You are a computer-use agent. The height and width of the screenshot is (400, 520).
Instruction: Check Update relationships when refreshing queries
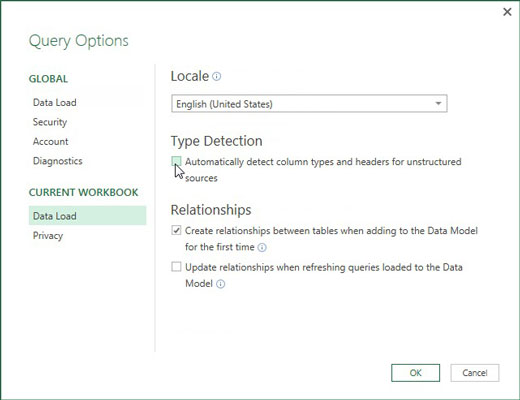[176, 267]
